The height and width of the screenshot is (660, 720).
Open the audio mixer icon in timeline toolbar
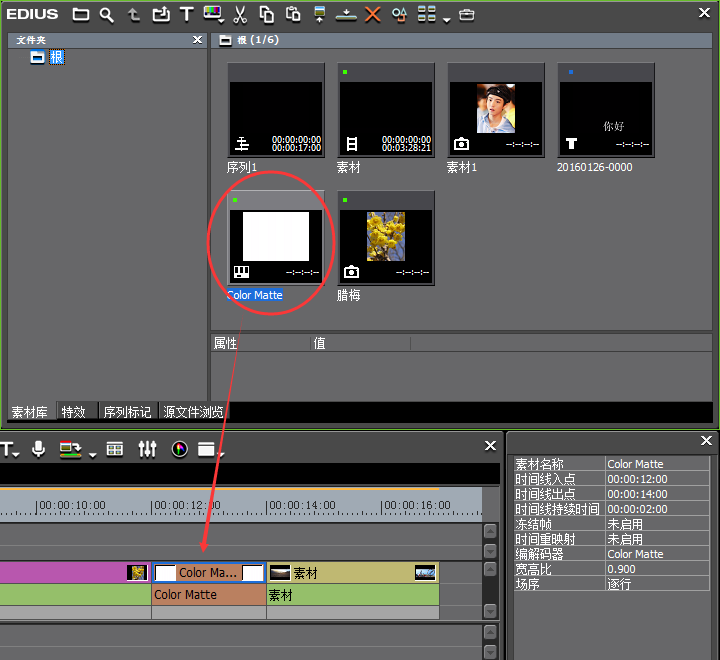[x=148, y=449]
